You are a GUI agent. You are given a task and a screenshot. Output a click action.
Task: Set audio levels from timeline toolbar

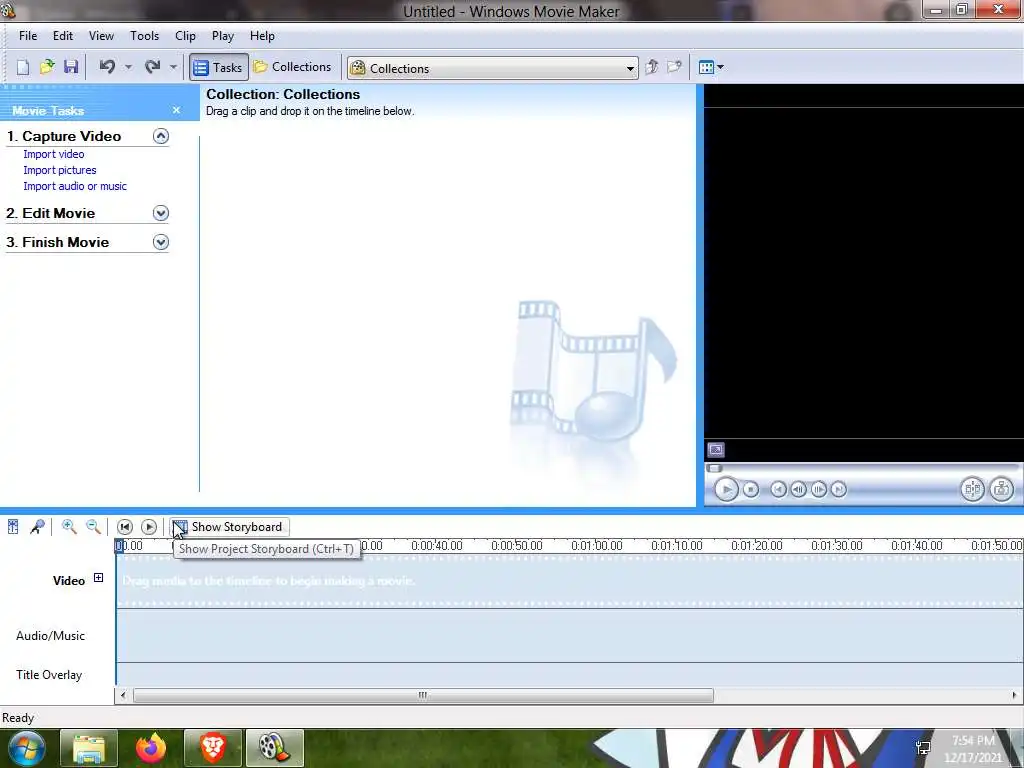pos(13,526)
